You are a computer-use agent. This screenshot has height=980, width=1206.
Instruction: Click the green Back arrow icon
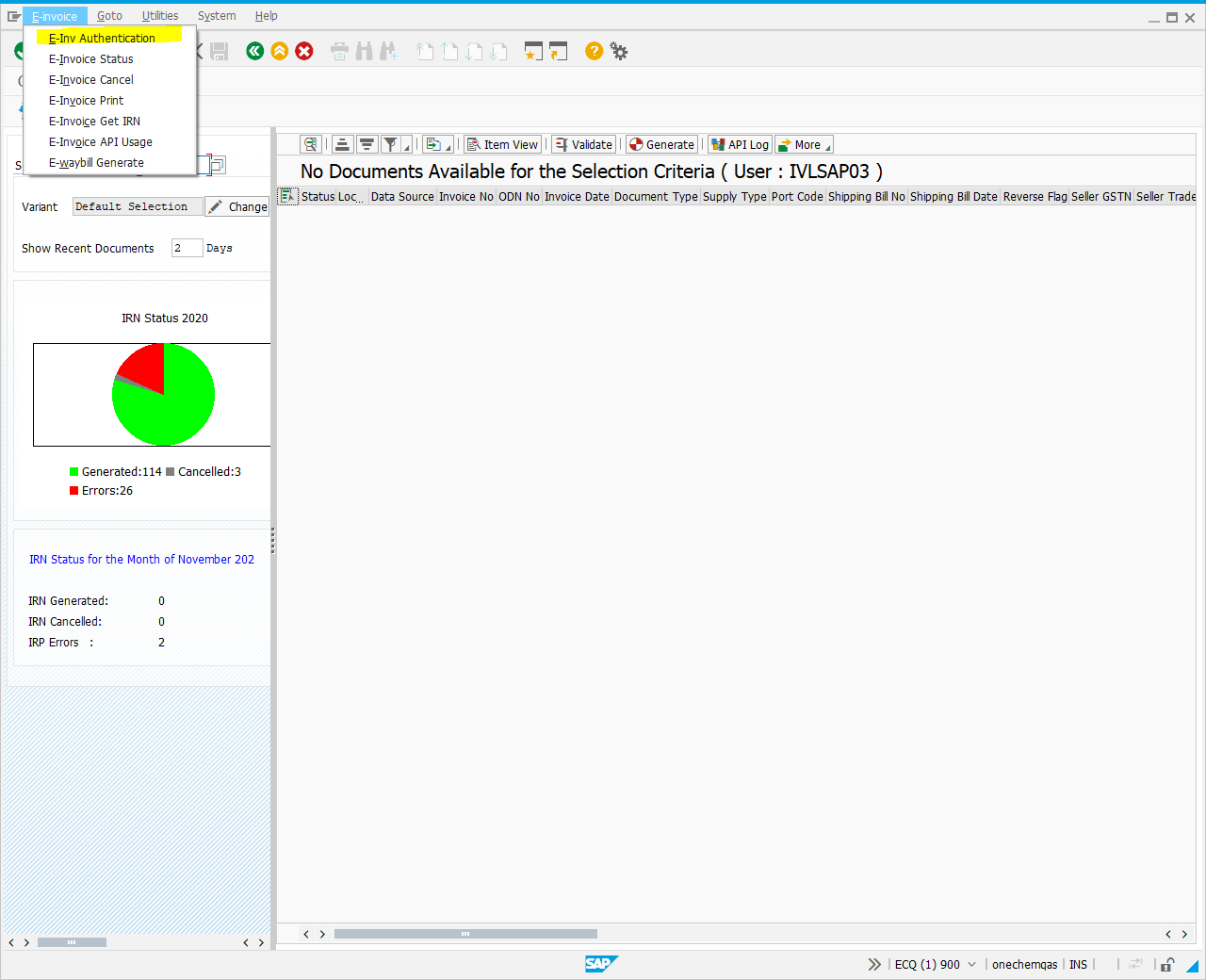tap(254, 51)
